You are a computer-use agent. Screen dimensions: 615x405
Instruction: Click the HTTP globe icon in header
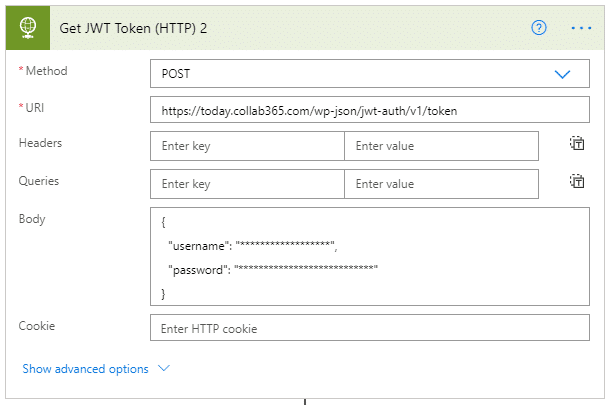tap(28, 28)
